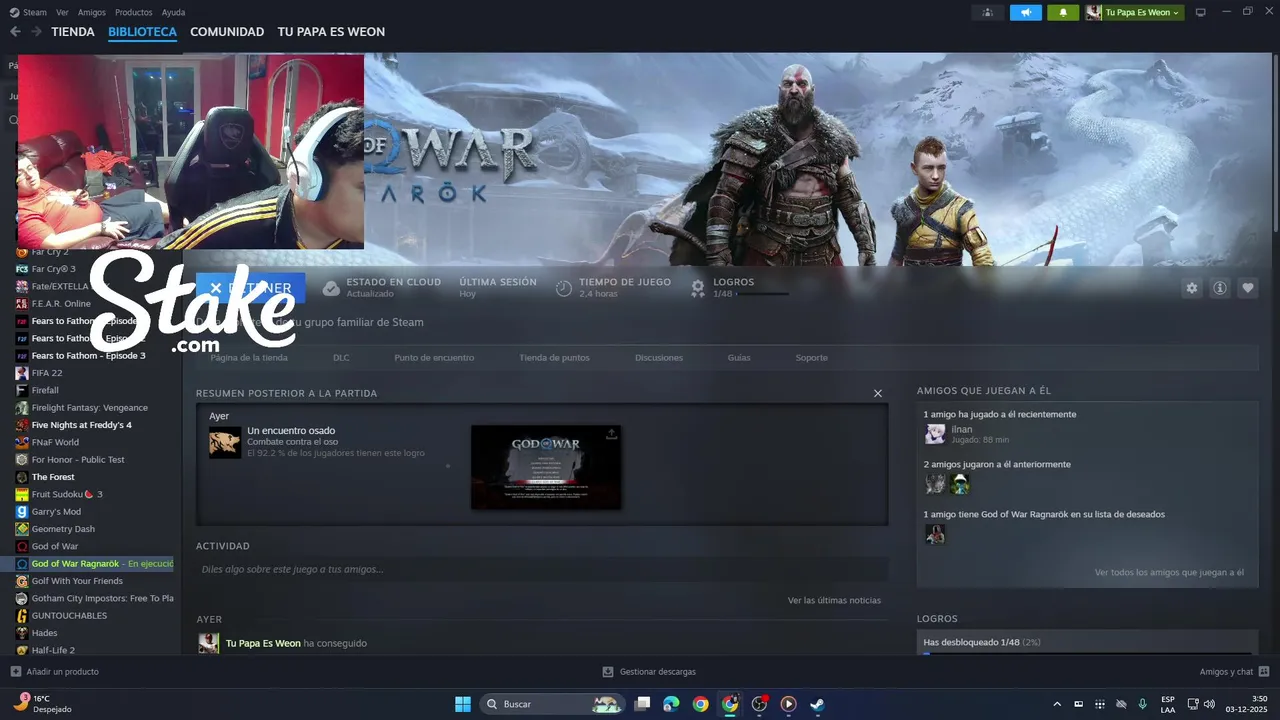The height and width of the screenshot is (720, 1280).
Task: Show hidden system tray icons chevron
Action: point(1057,704)
